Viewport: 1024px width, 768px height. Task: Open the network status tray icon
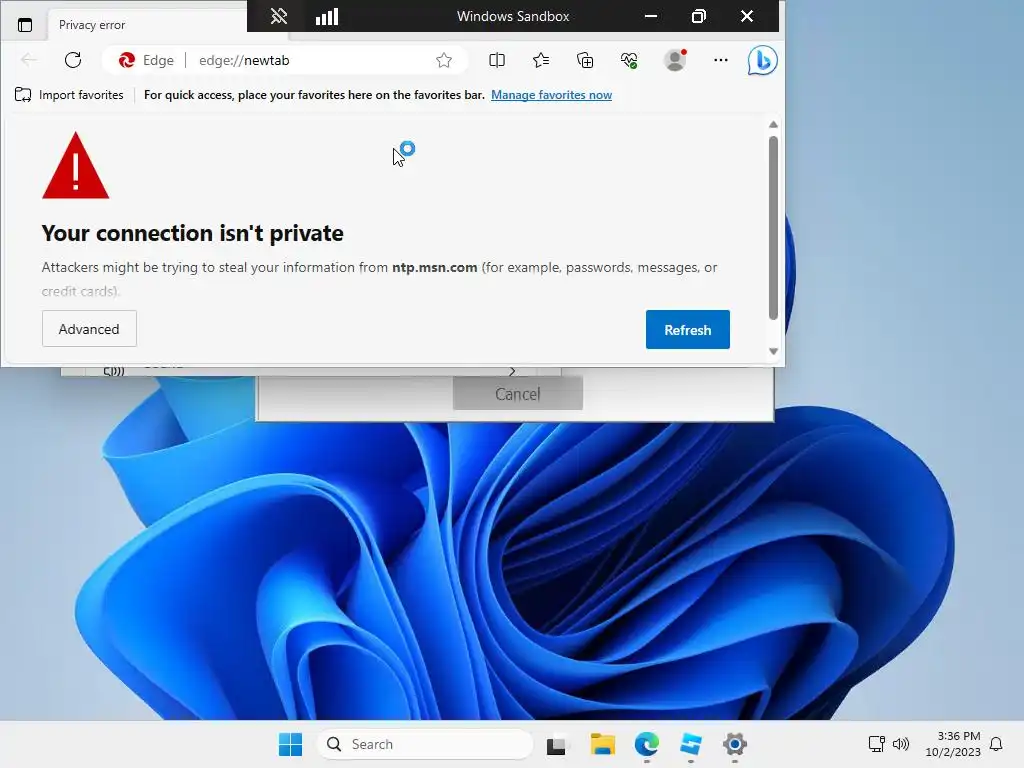pyautogui.click(x=876, y=743)
